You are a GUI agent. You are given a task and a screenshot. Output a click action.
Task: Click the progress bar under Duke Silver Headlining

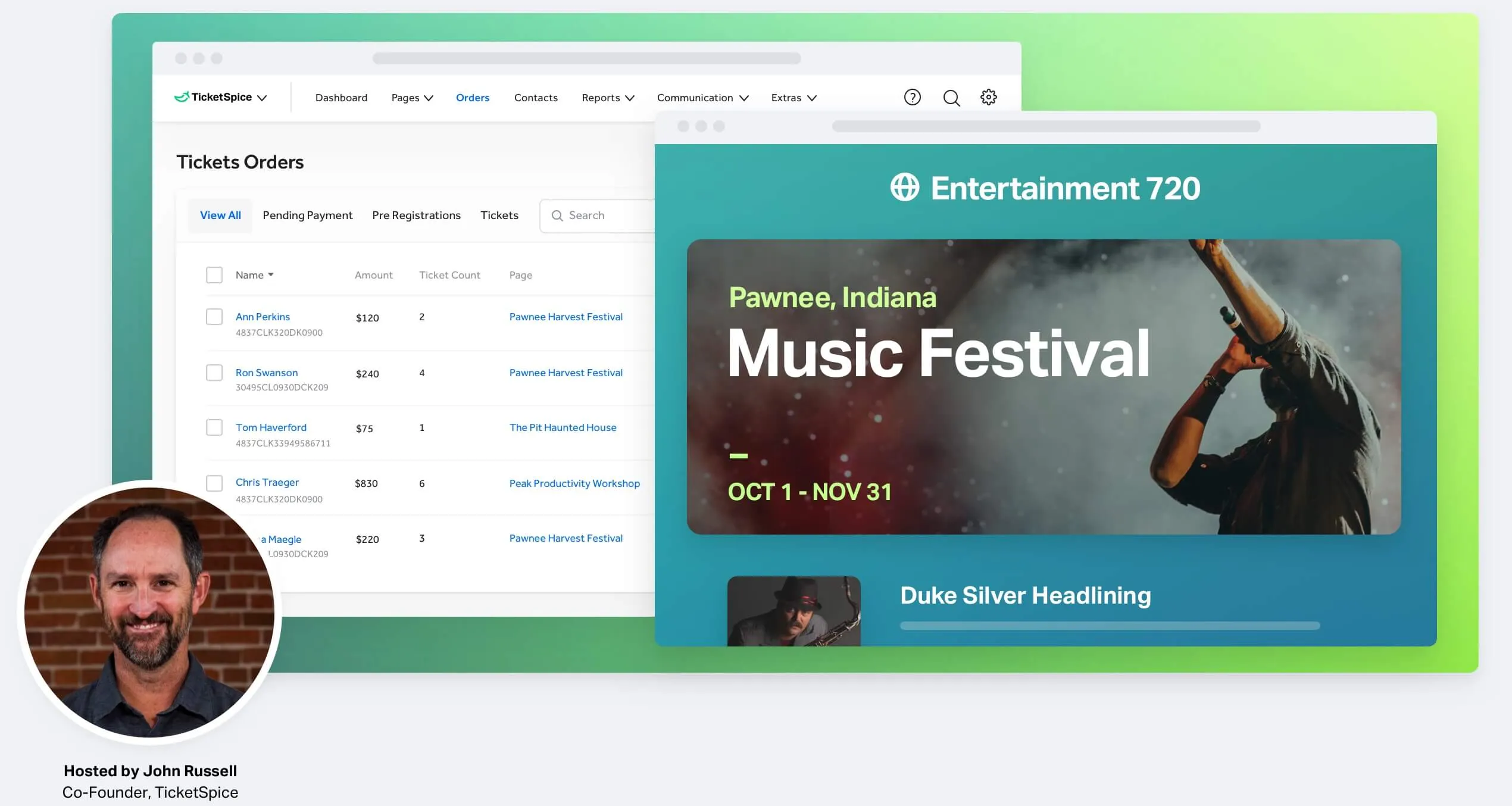(1110, 626)
